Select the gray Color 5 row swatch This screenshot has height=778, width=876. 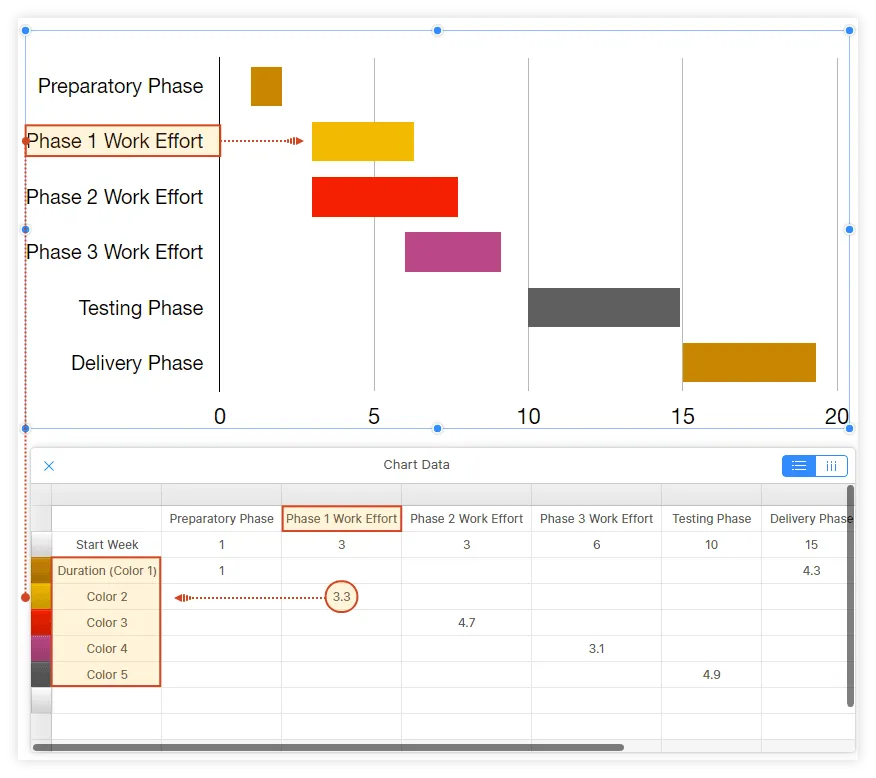point(41,675)
